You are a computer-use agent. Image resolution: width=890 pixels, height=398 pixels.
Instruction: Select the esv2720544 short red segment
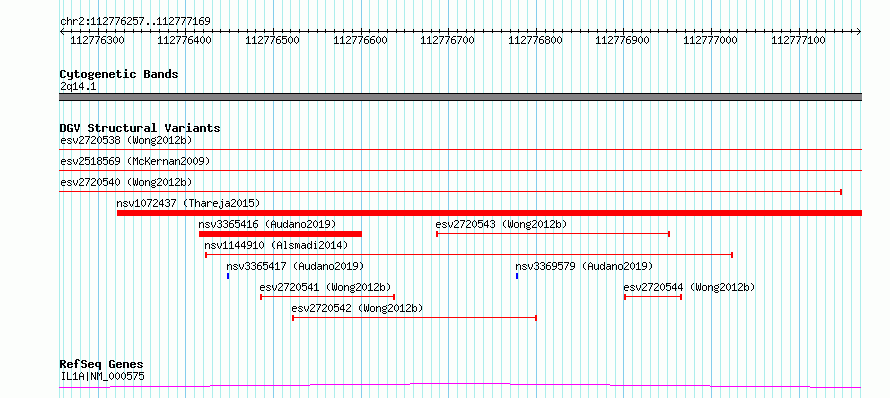pos(653,297)
